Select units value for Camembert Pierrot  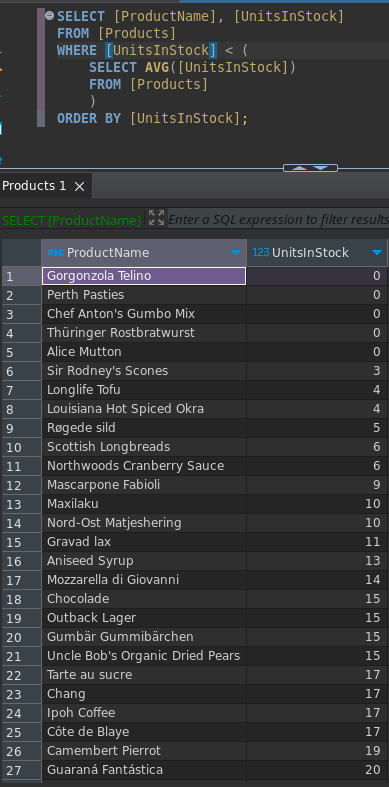pyautogui.click(x=317, y=751)
